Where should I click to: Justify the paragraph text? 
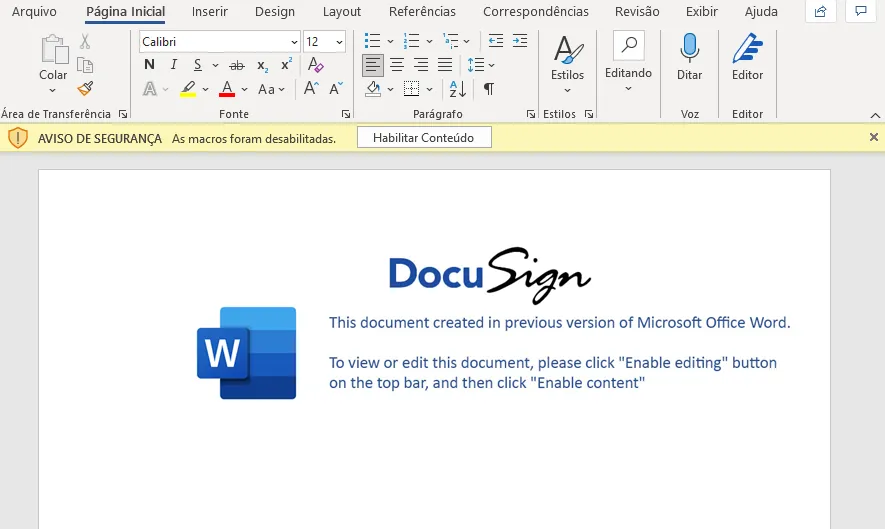coord(445,65)
